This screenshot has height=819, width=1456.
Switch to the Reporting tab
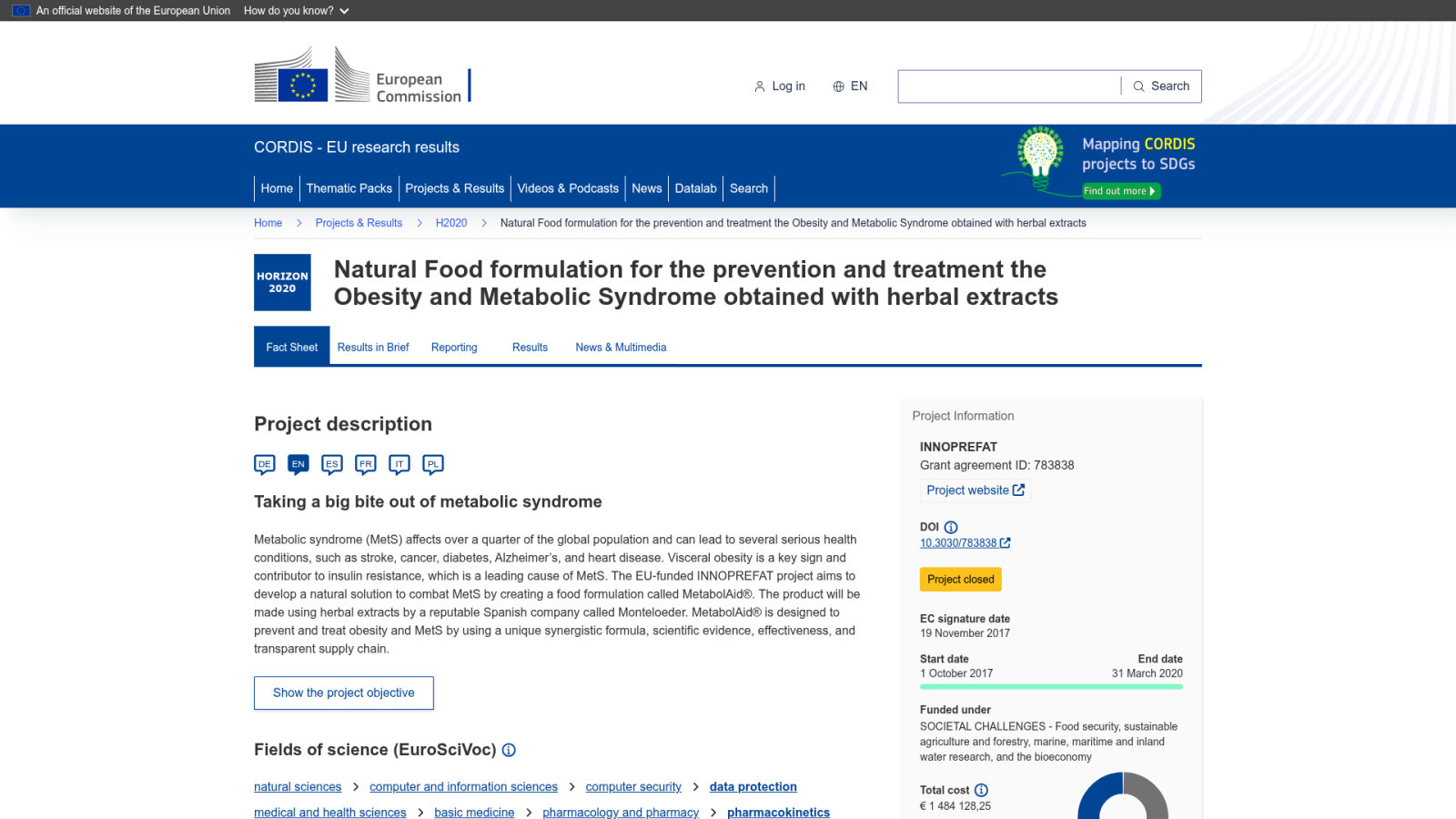[x=454, y=347]
